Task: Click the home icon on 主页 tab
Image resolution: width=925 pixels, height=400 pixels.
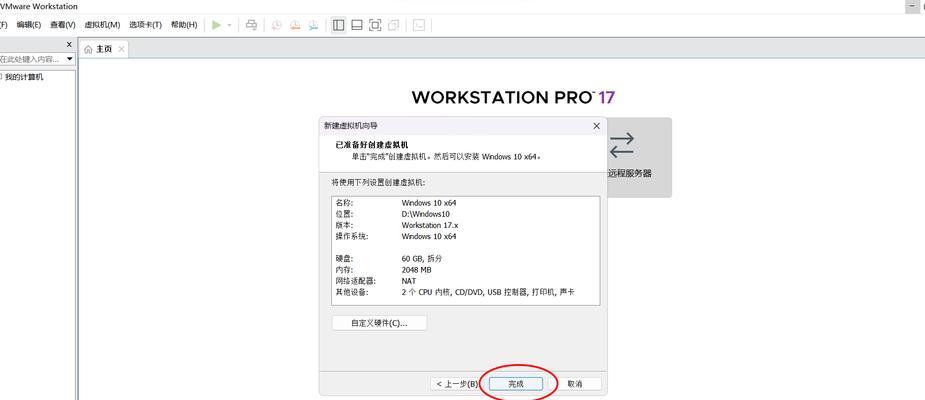Action: pos(88,50)
